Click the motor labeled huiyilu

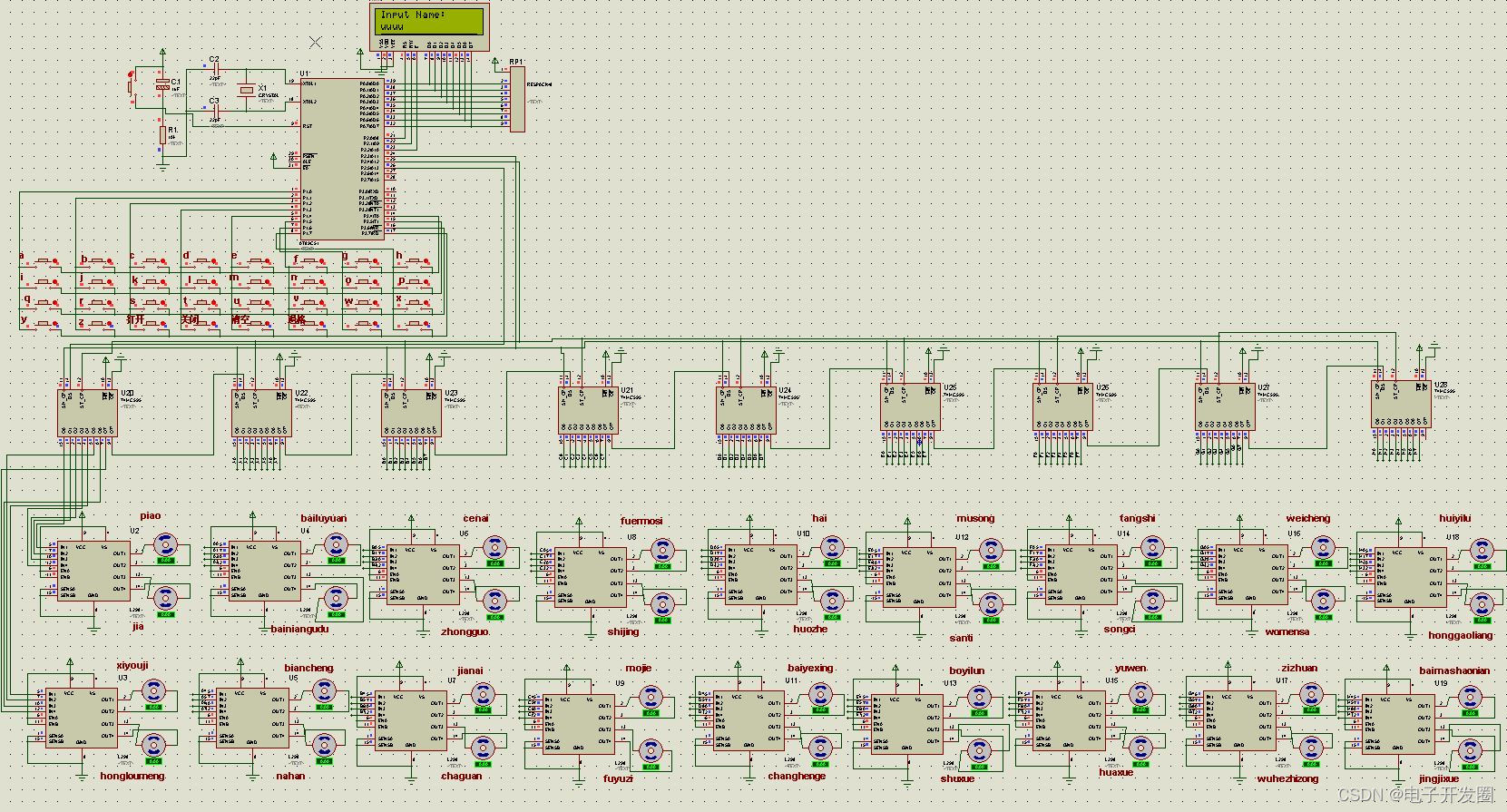(x=1482, y=550)
